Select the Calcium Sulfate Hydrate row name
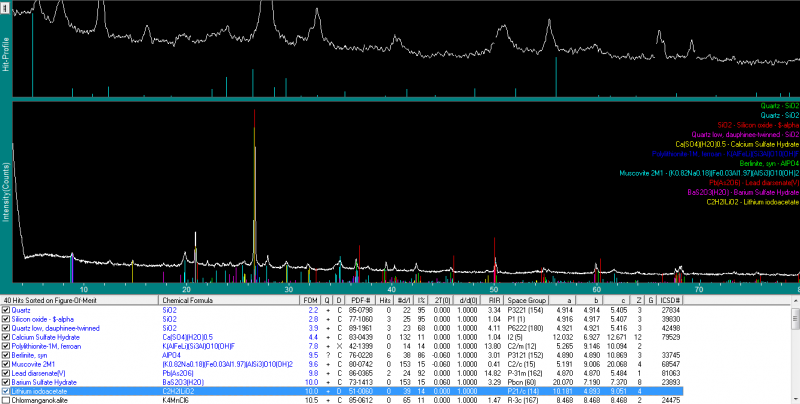 point(46,337)
